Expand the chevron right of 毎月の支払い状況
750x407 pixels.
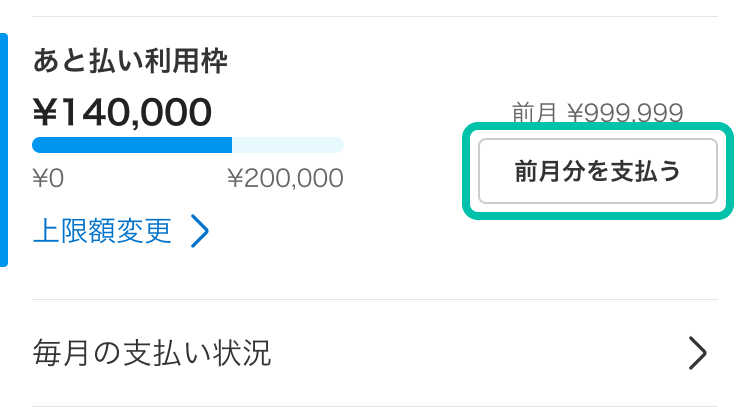[698, 352]
